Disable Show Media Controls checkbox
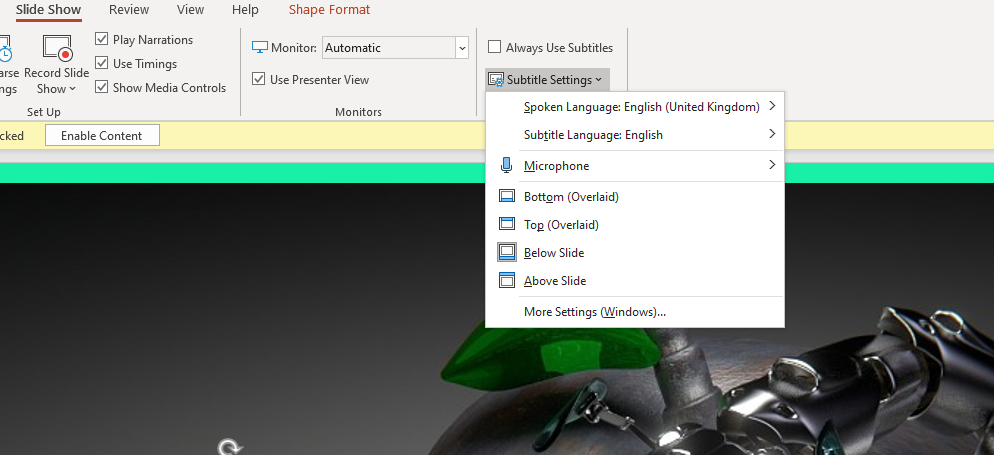 pyautogui.click(x=101, y=87)
